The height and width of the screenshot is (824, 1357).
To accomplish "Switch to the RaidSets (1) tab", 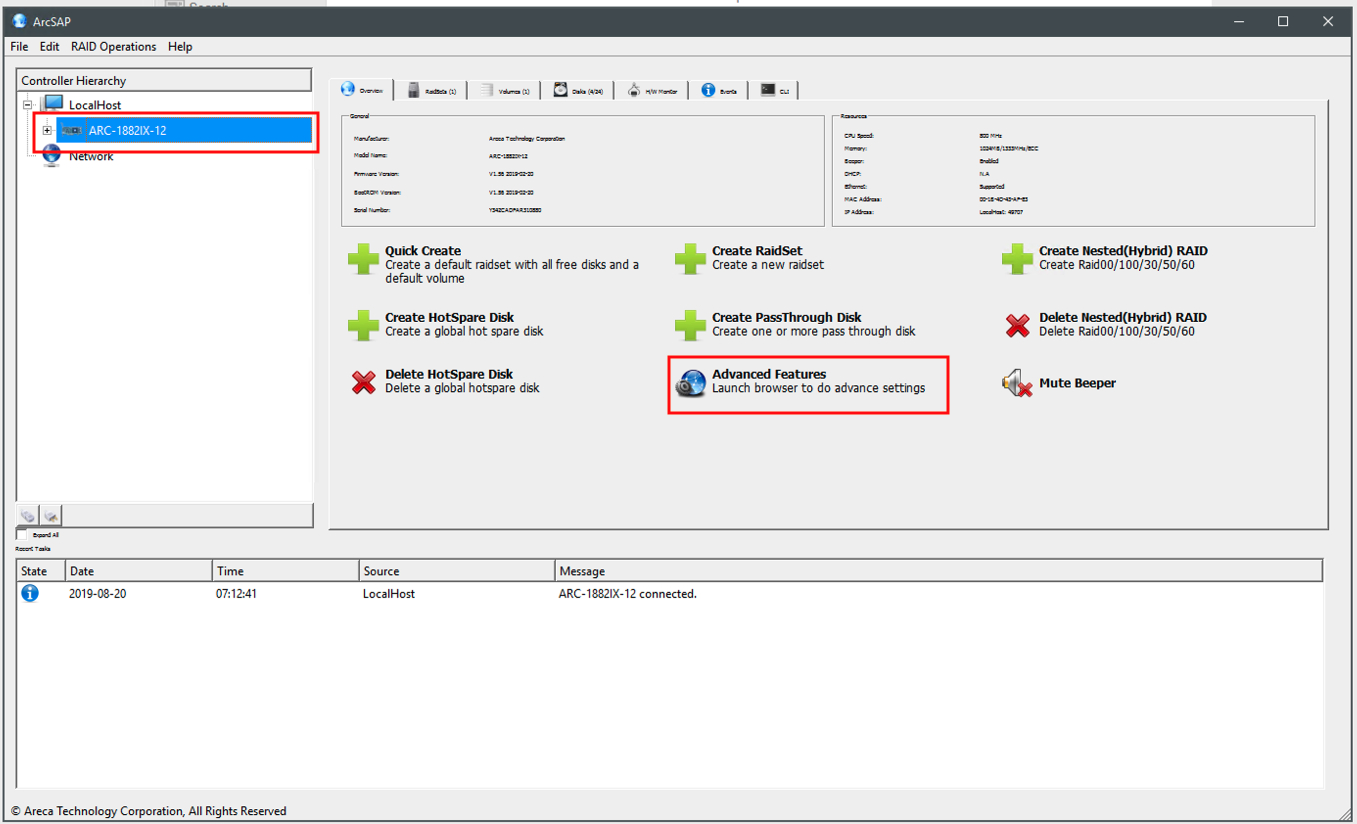I will point(432,91).
